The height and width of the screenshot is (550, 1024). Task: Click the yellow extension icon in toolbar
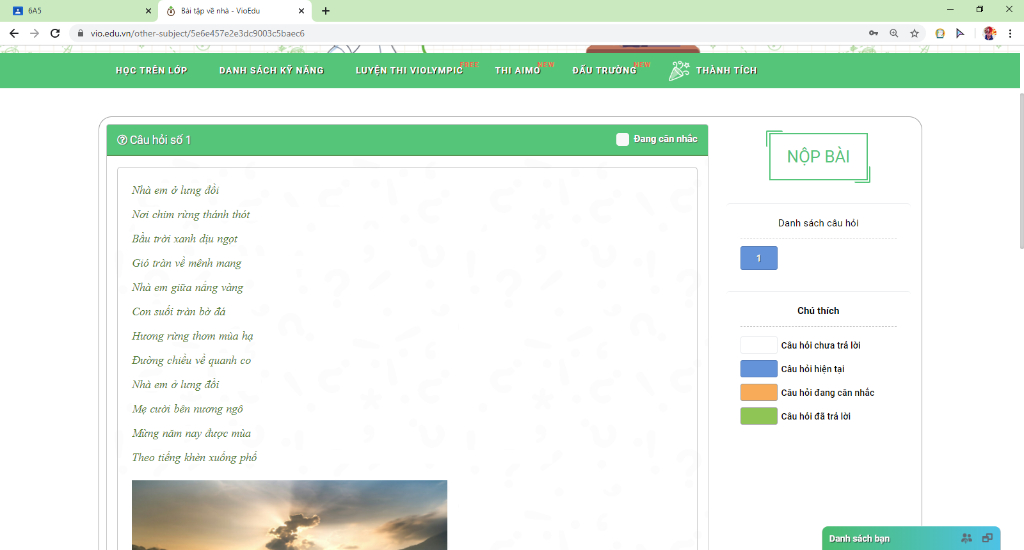940,33
